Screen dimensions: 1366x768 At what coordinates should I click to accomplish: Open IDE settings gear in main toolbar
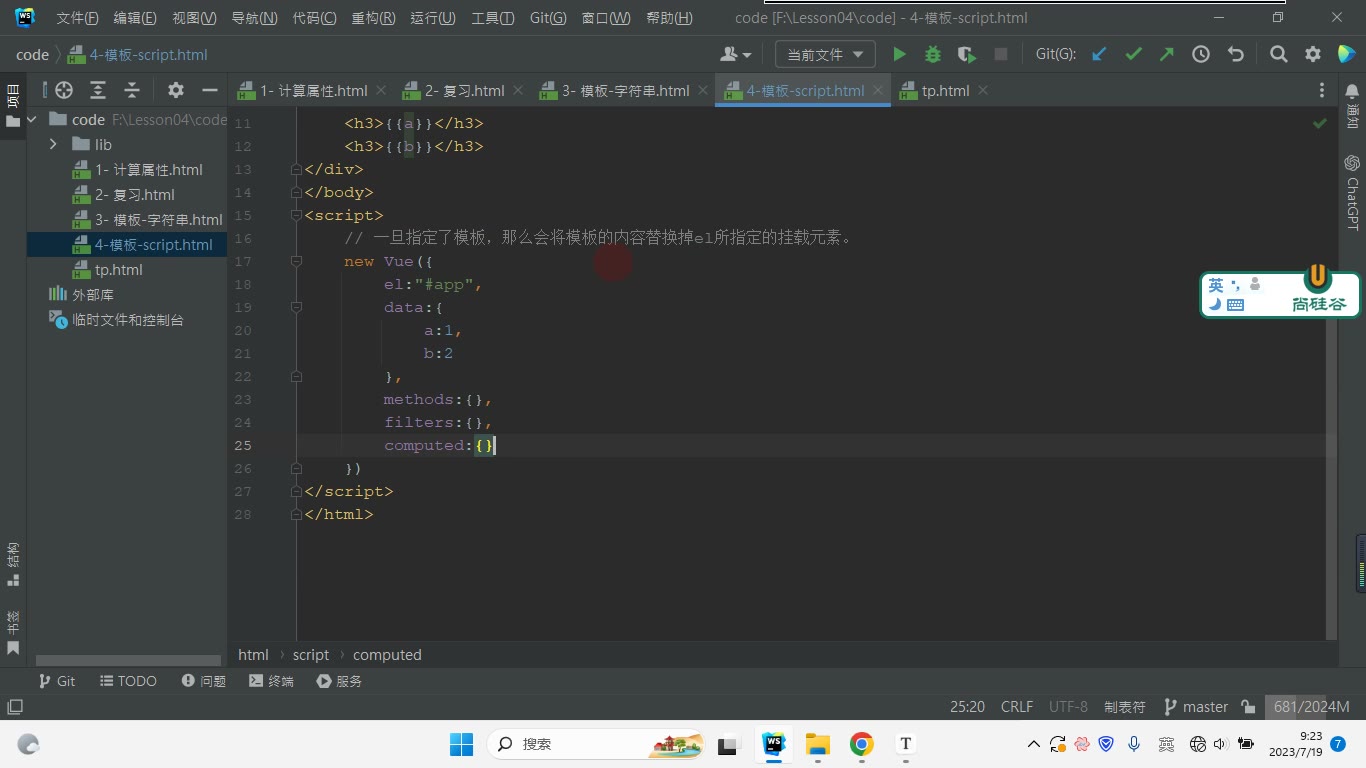point(1313,55)
